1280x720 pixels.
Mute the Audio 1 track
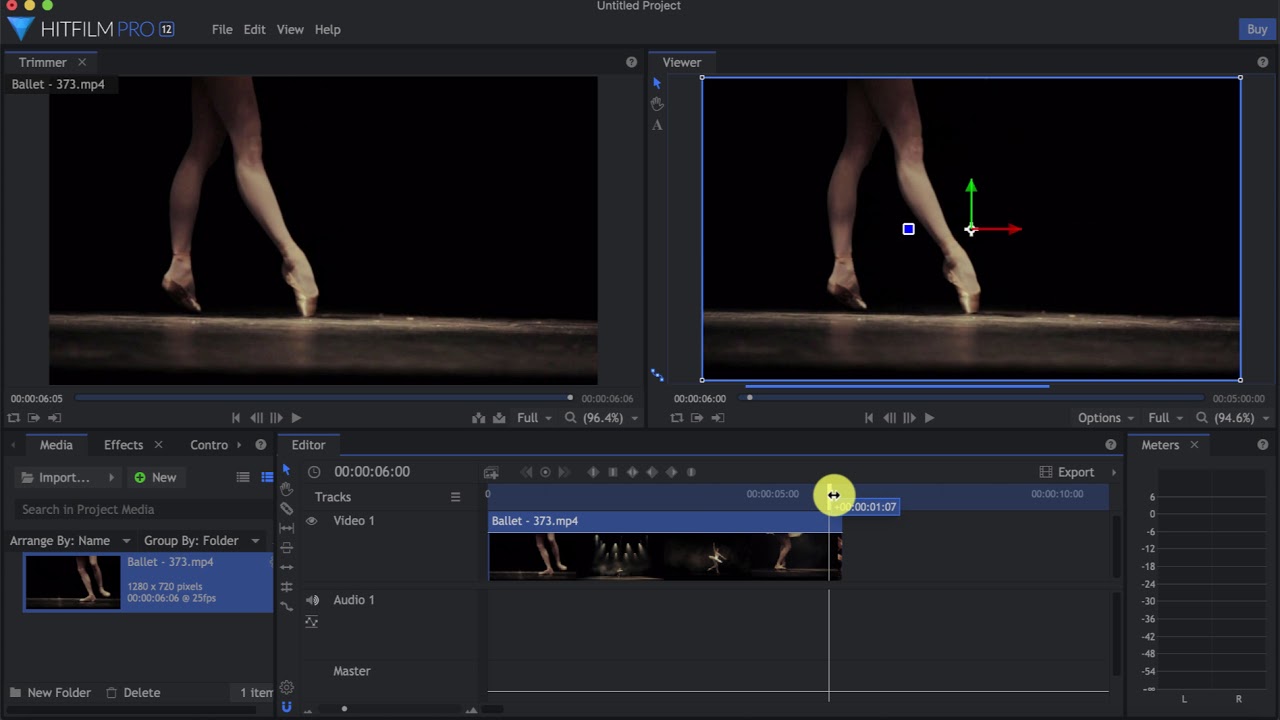(312, 600)
